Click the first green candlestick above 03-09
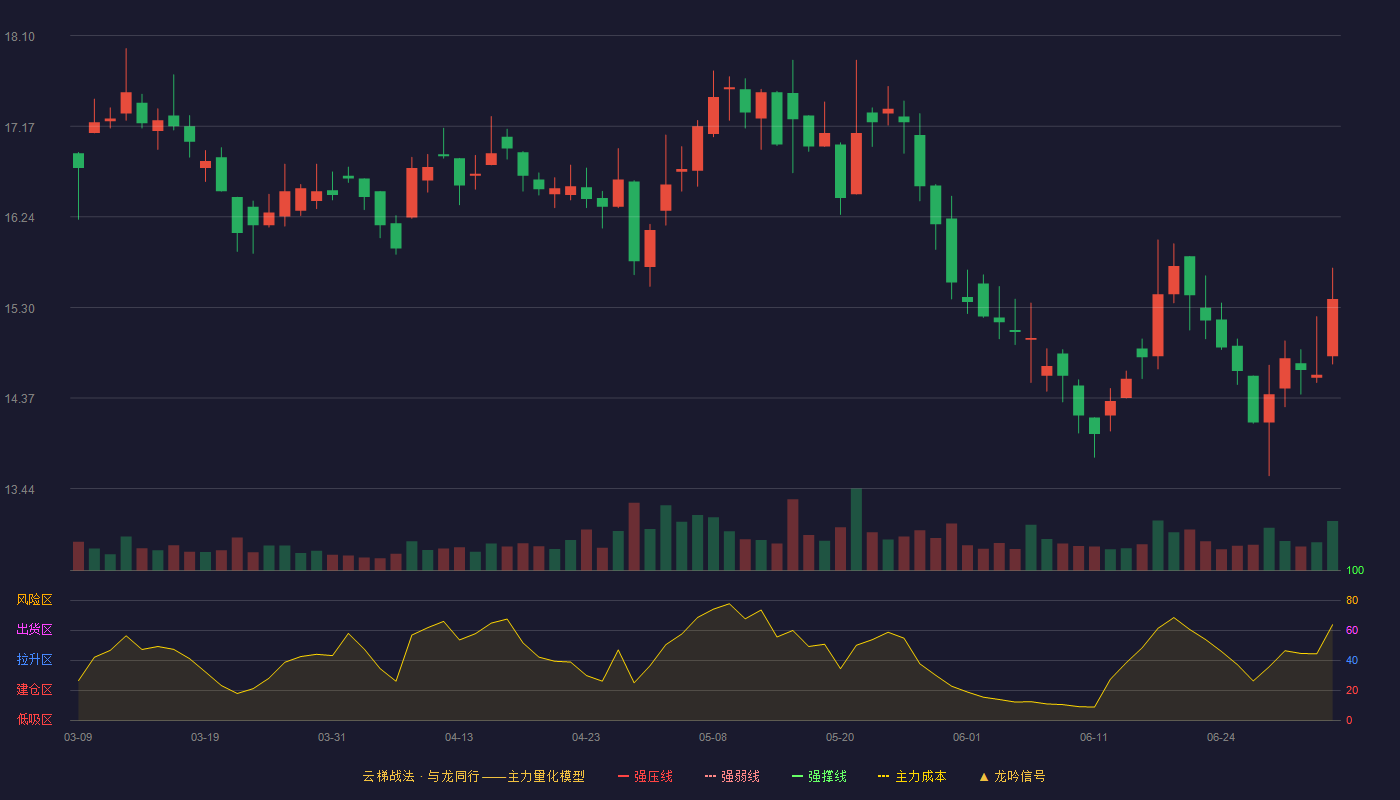Screen dimensions: 1400x800 pos(78,160)
